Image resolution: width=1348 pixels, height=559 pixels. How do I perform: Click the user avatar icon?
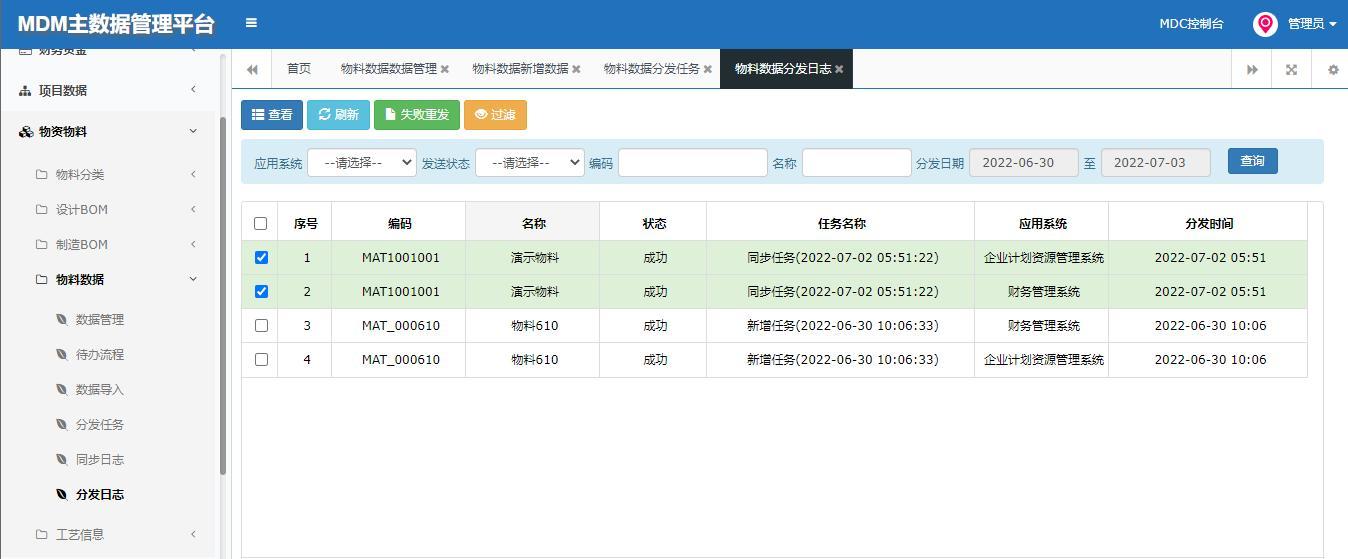pyautogui.click(x=1265, y=24)
